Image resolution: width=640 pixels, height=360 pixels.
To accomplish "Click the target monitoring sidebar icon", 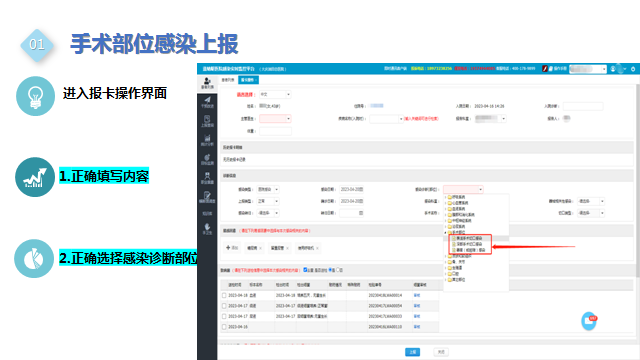I will 207,159.
